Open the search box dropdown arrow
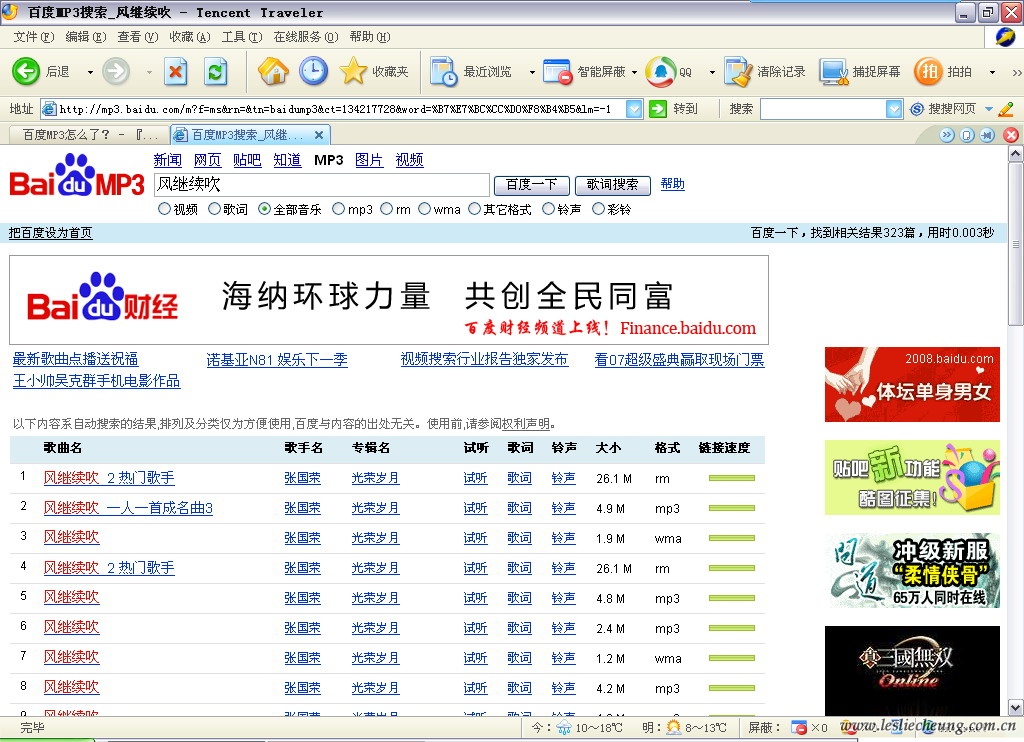The width and height of the screenshot is (1024, 742). (894, 109)
